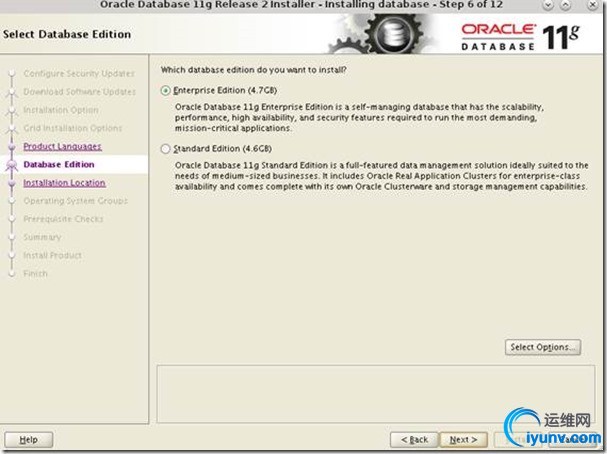This screenshot has width=607, height=454.
Task: Minimize the installer window
Action: pyautogui.click(x=548, y=5)
